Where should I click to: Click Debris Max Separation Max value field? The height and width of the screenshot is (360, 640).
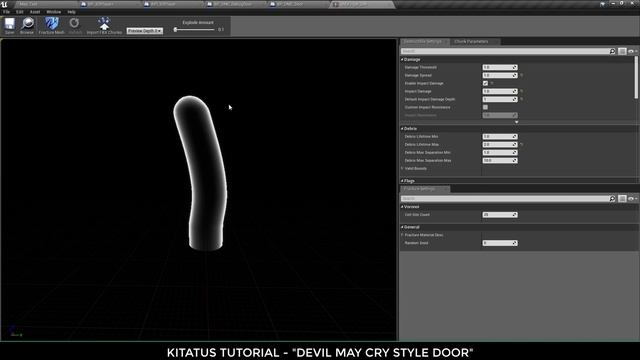click(500, 161)
